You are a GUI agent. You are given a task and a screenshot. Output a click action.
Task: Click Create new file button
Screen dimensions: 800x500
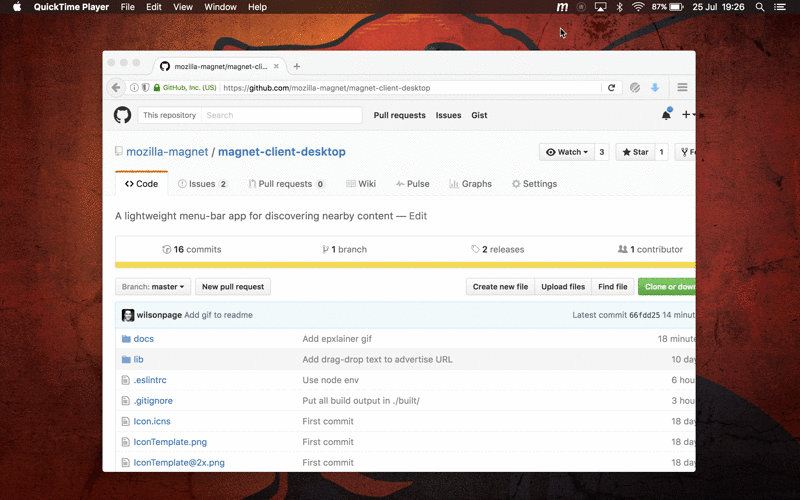point(500,287)
